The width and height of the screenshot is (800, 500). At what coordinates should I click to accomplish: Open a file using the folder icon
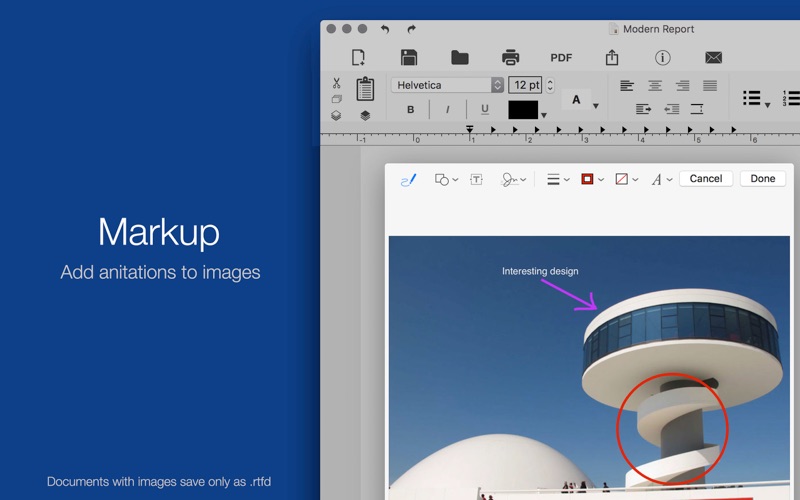[459, 58]
